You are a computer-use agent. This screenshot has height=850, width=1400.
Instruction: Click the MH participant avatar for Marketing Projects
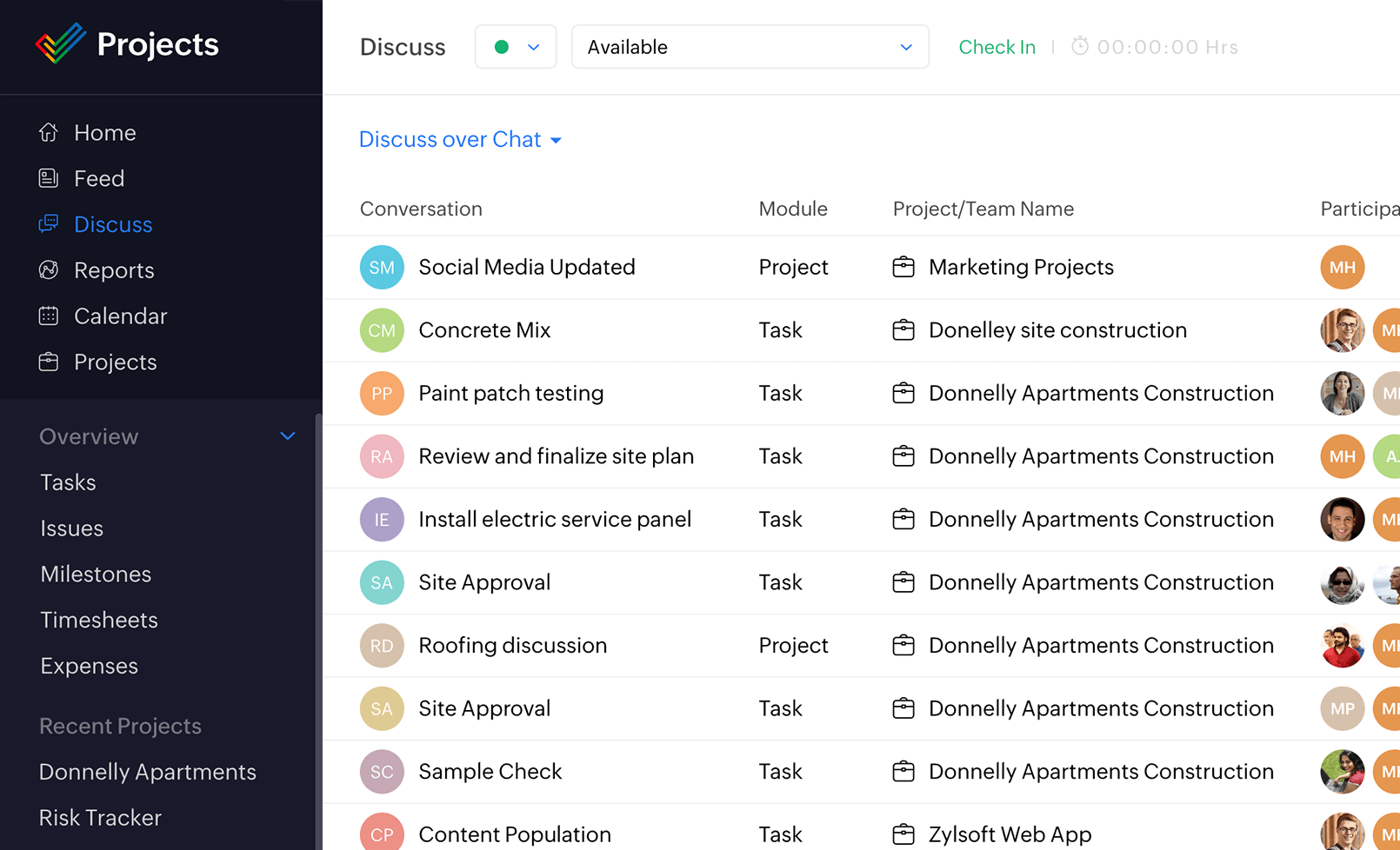point(1342,268)
